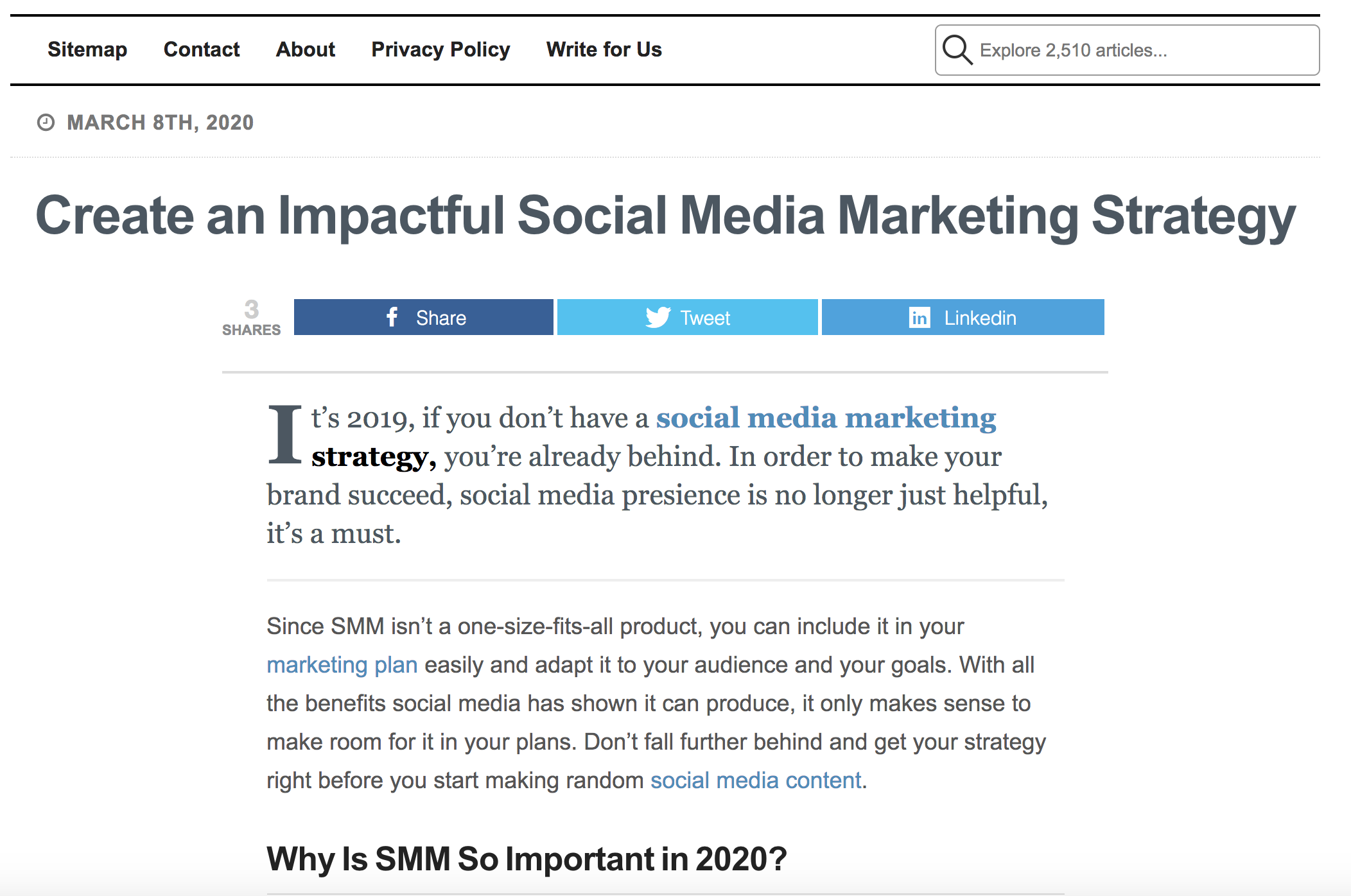Follow the social media marketing link

(826, 418)
